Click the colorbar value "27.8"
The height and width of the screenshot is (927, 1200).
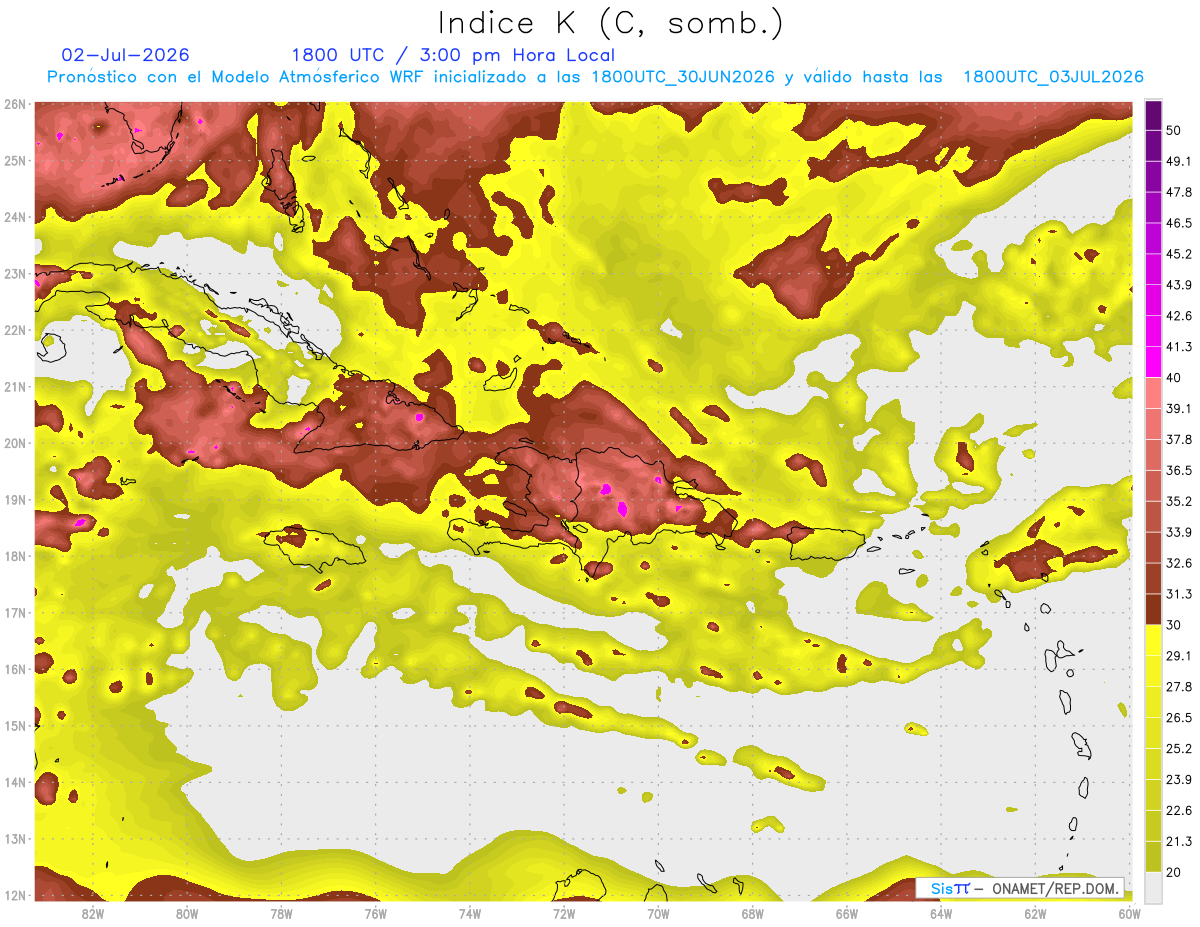1180,687
